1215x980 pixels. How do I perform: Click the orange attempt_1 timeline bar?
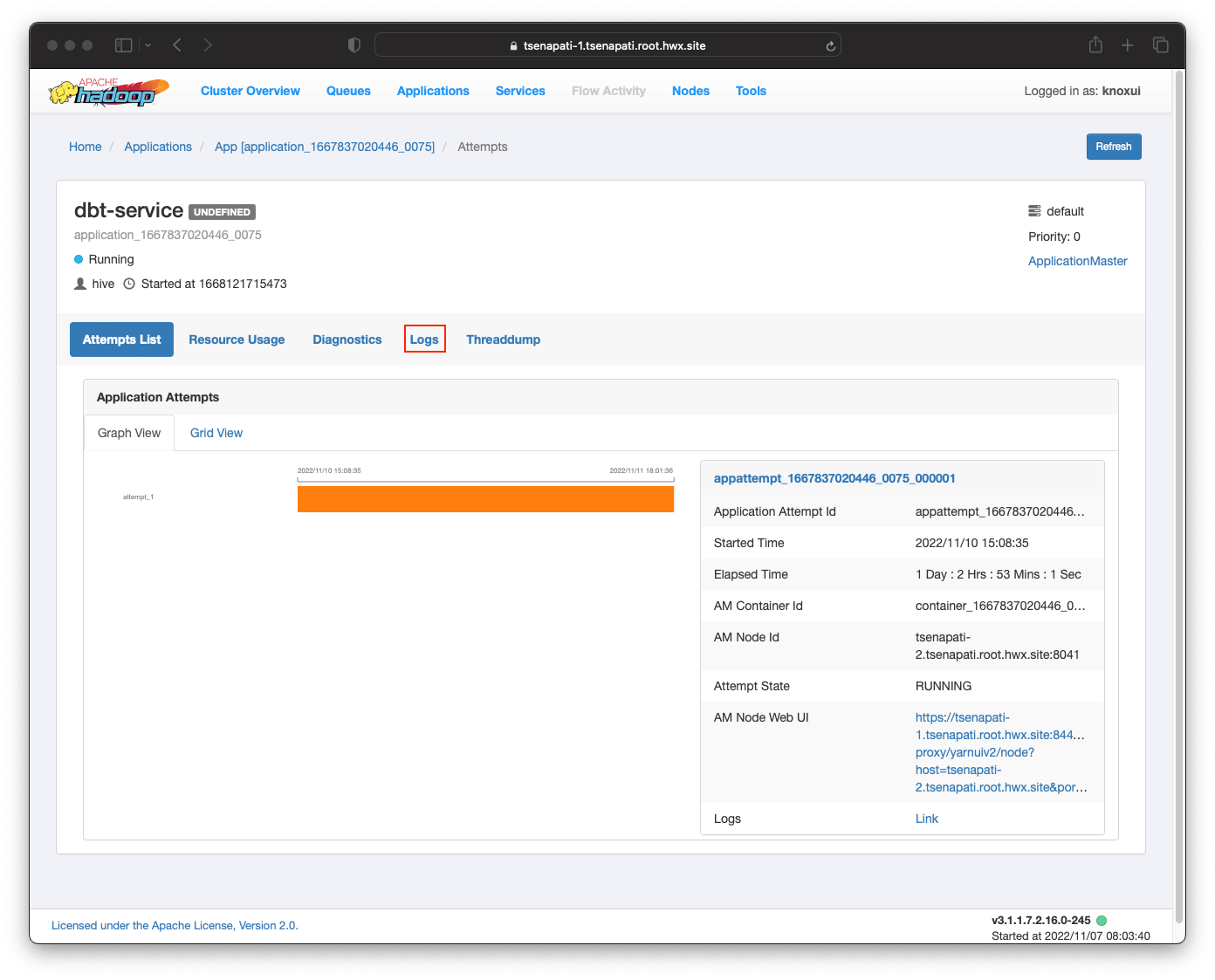pyautogui.click(x=485, y=498)
